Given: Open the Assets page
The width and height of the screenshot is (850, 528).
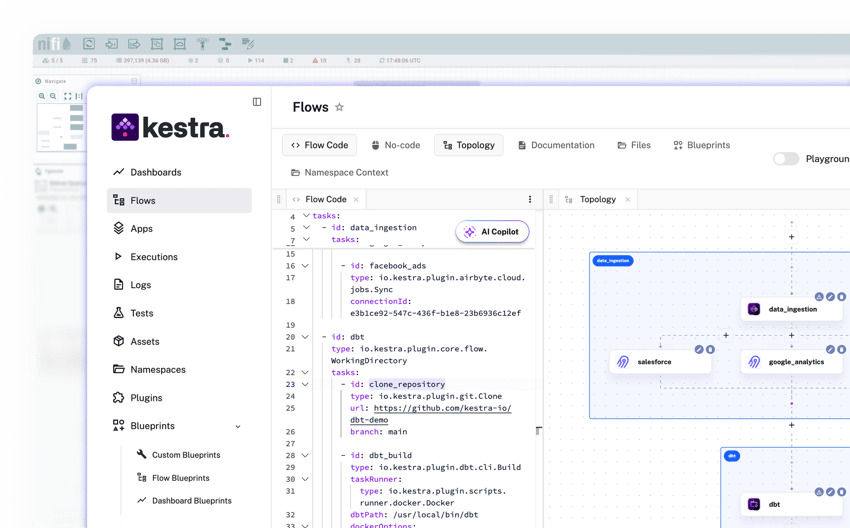Looking at the screenshot, I should (x=144, y=341).
